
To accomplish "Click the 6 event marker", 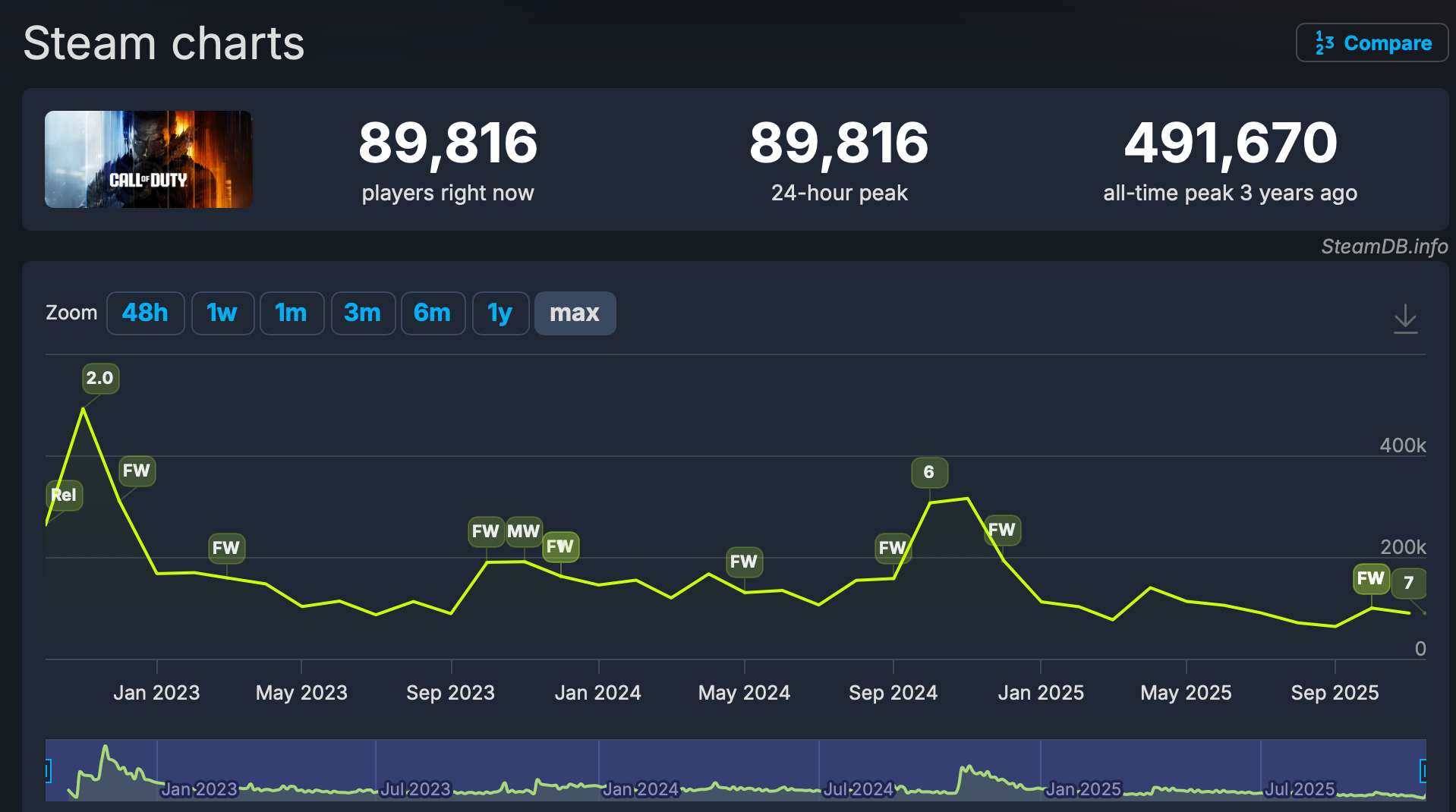I will click(x=928, y=472).
